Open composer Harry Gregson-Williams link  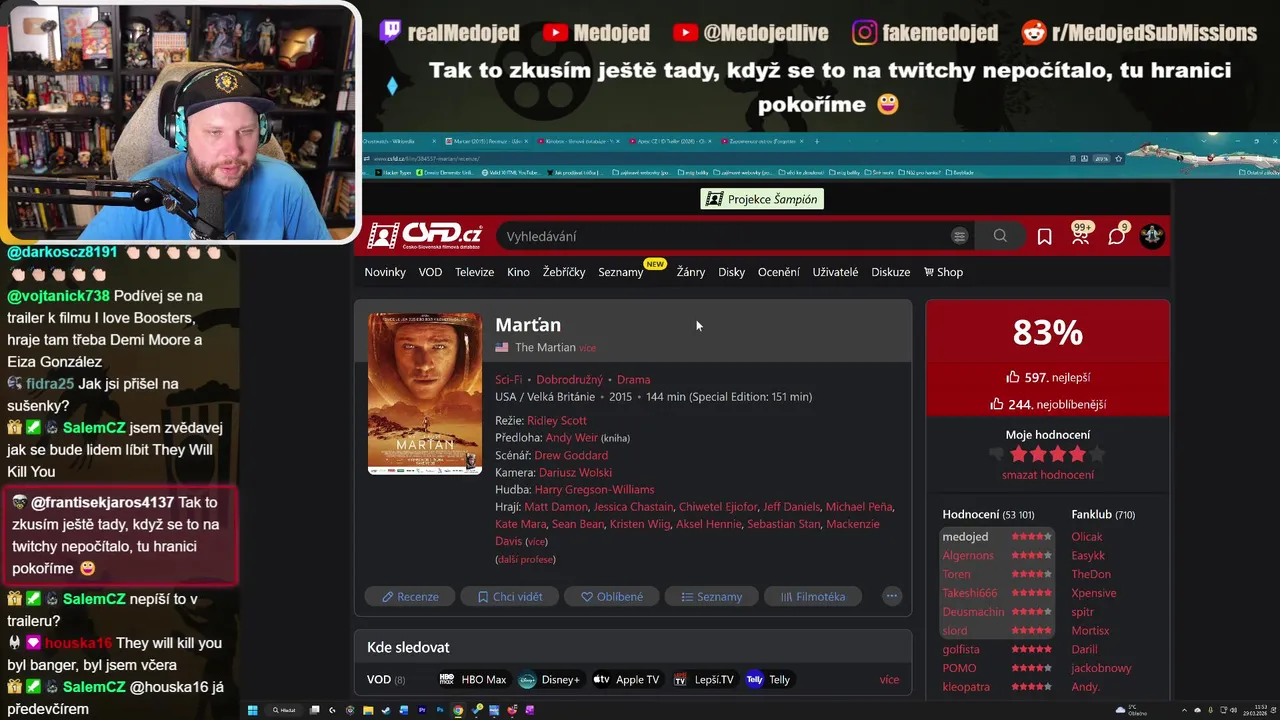point(594,490)
